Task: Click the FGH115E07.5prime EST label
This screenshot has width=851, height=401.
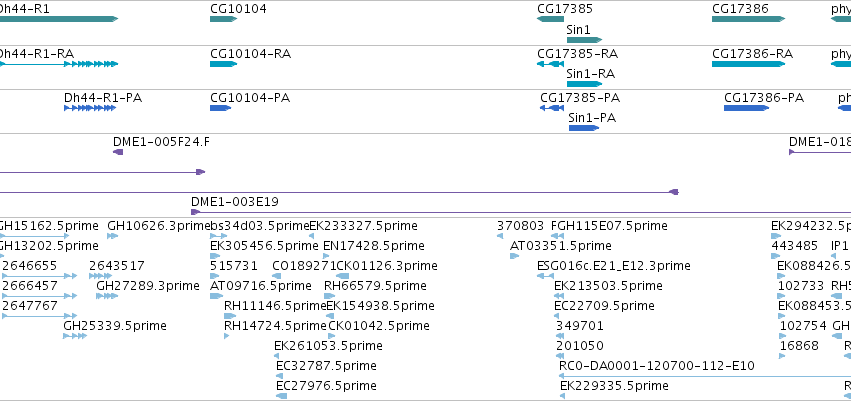Action: click(609, 226)
